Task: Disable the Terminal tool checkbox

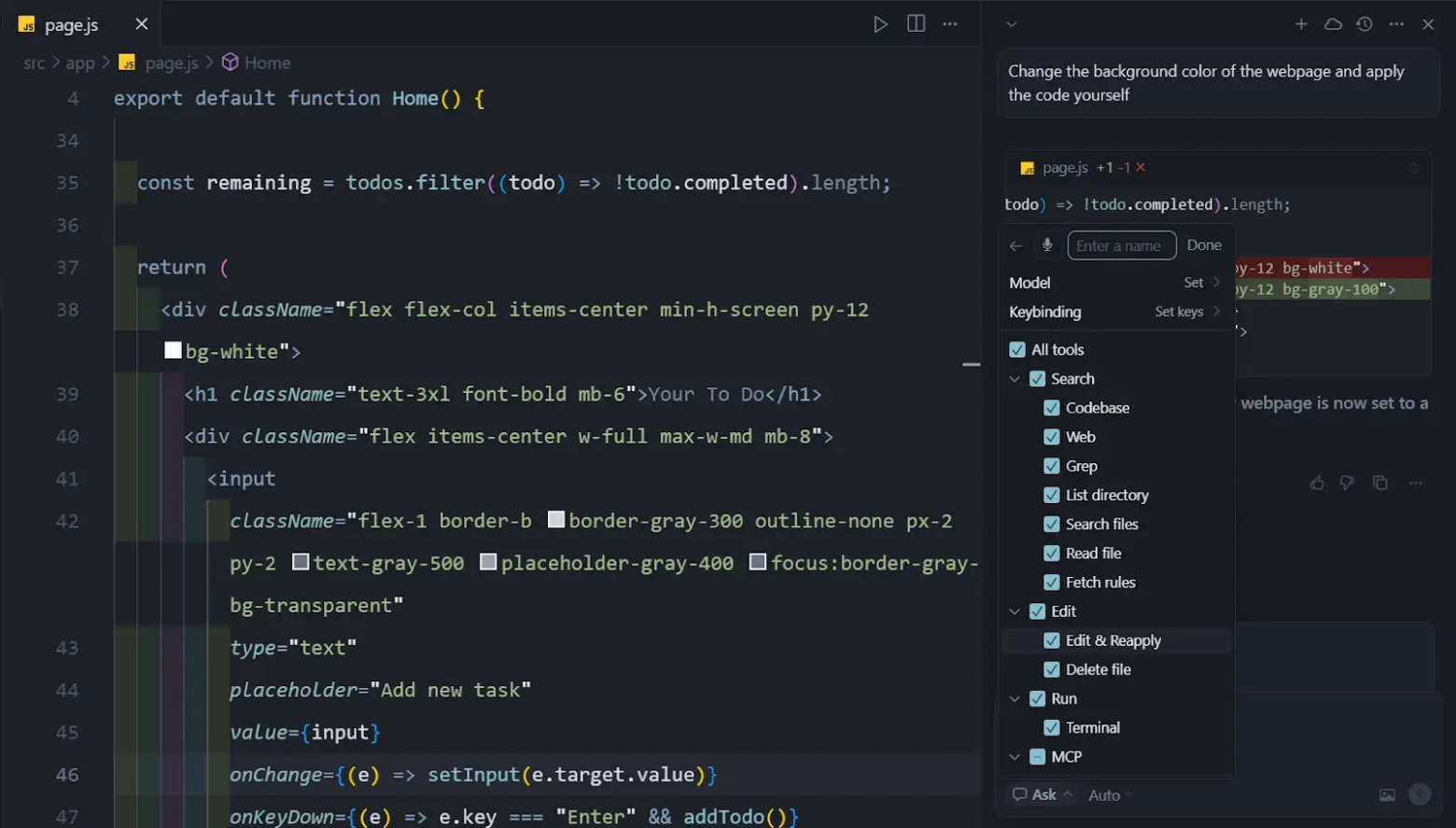Action: [1053, 727]
